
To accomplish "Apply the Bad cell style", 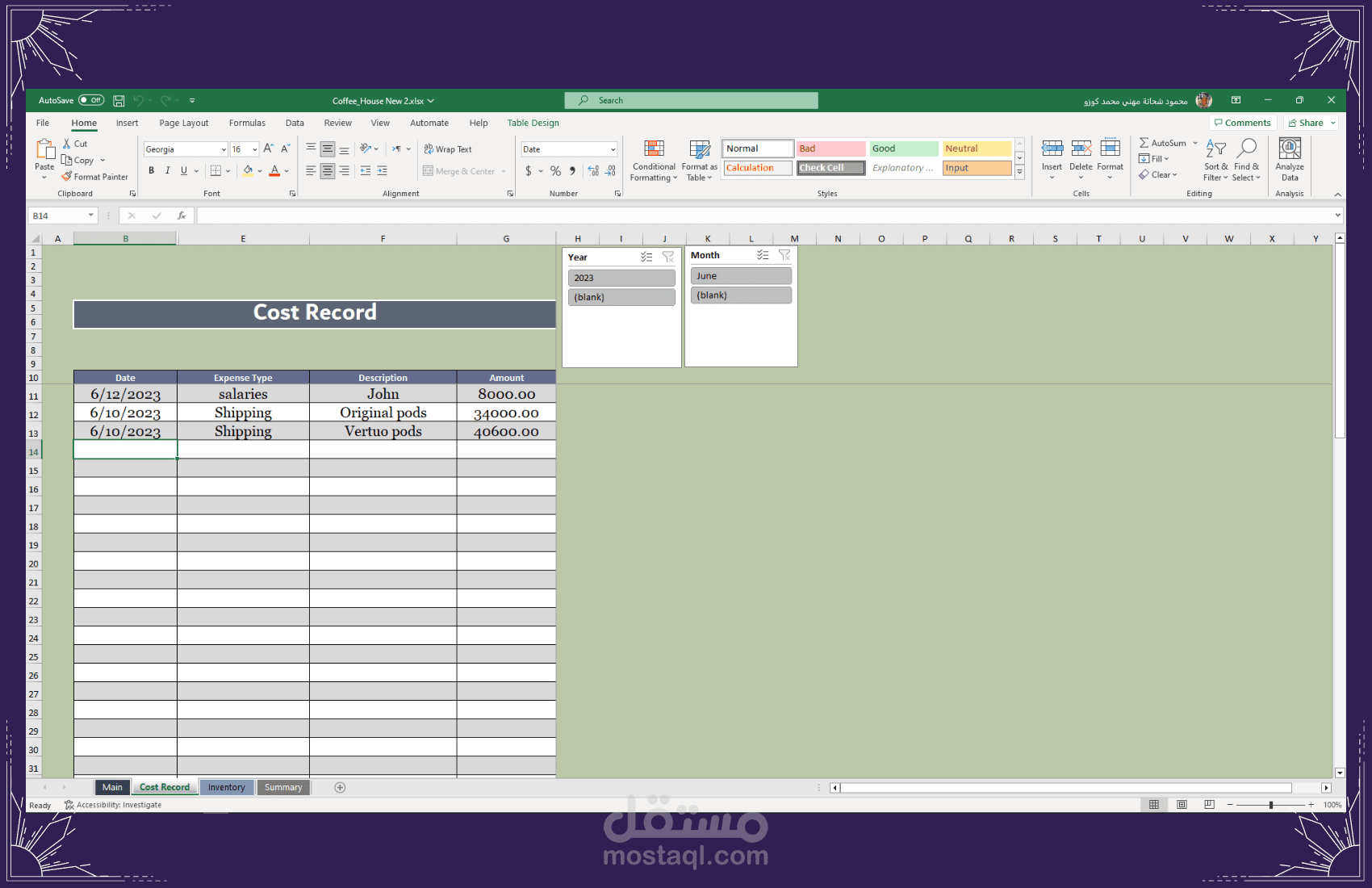I will click(830, 149).
